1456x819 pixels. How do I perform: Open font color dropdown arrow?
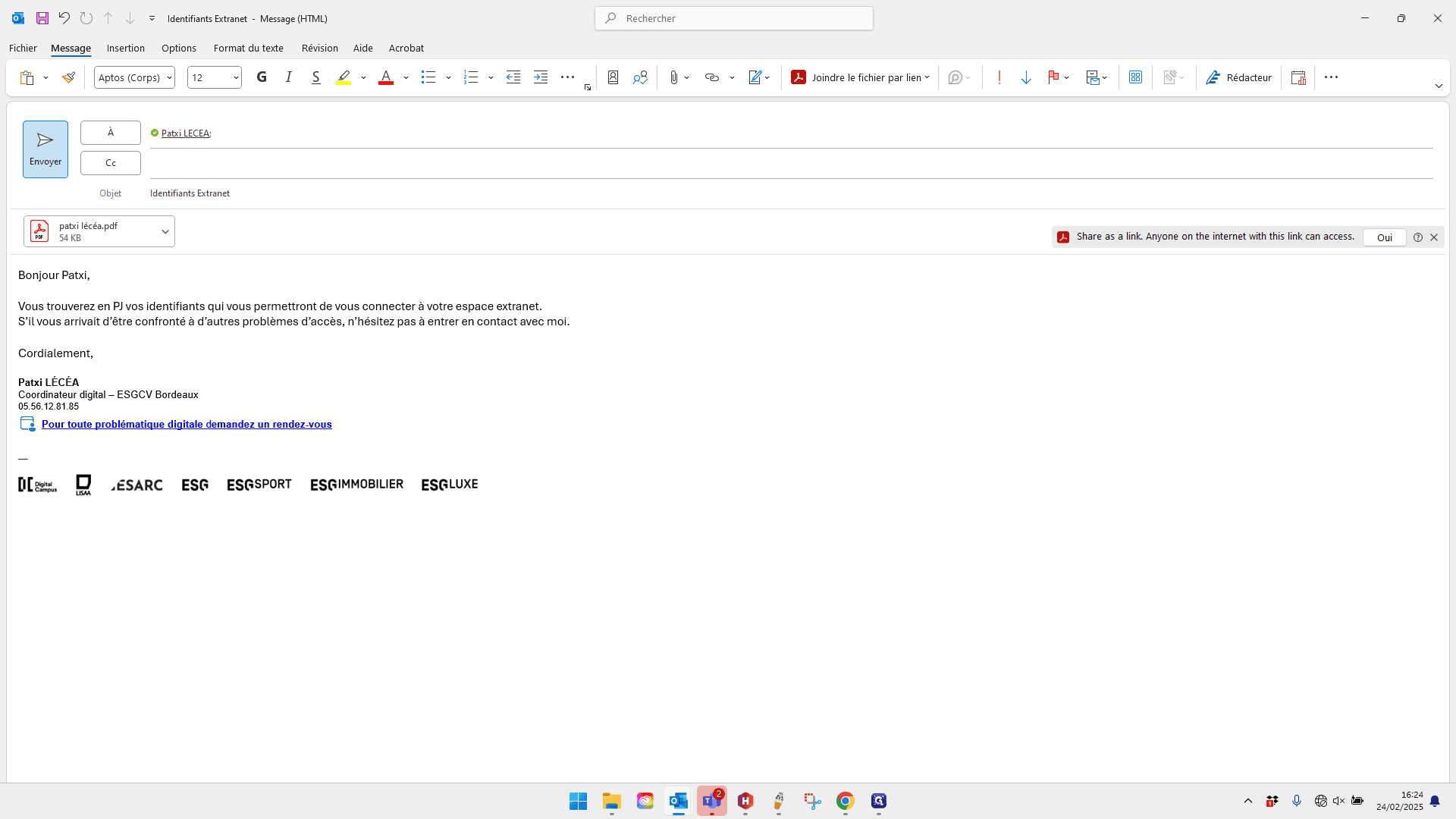point(406,77)
